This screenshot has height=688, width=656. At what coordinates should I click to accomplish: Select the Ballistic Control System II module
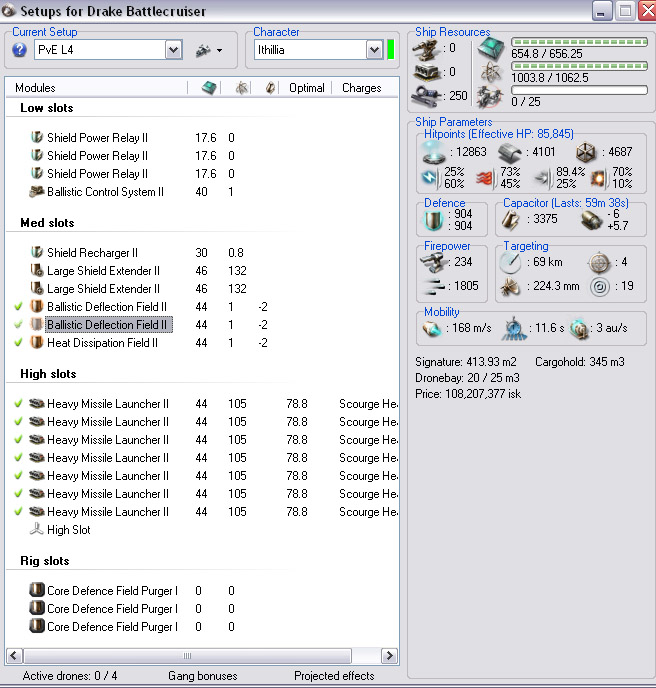[105, 192]
